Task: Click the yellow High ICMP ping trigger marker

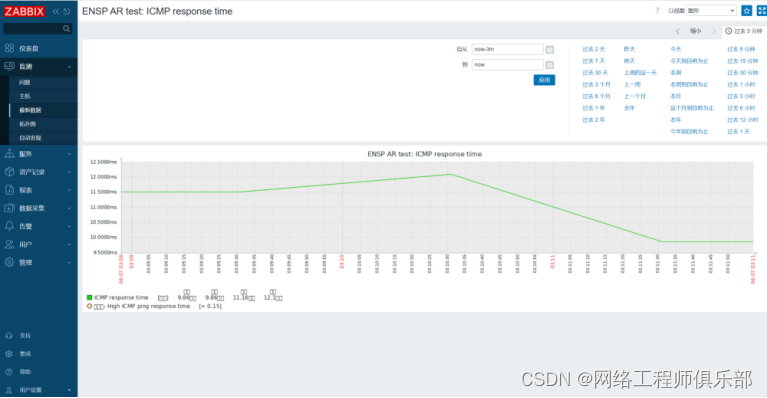Action: 89,306
